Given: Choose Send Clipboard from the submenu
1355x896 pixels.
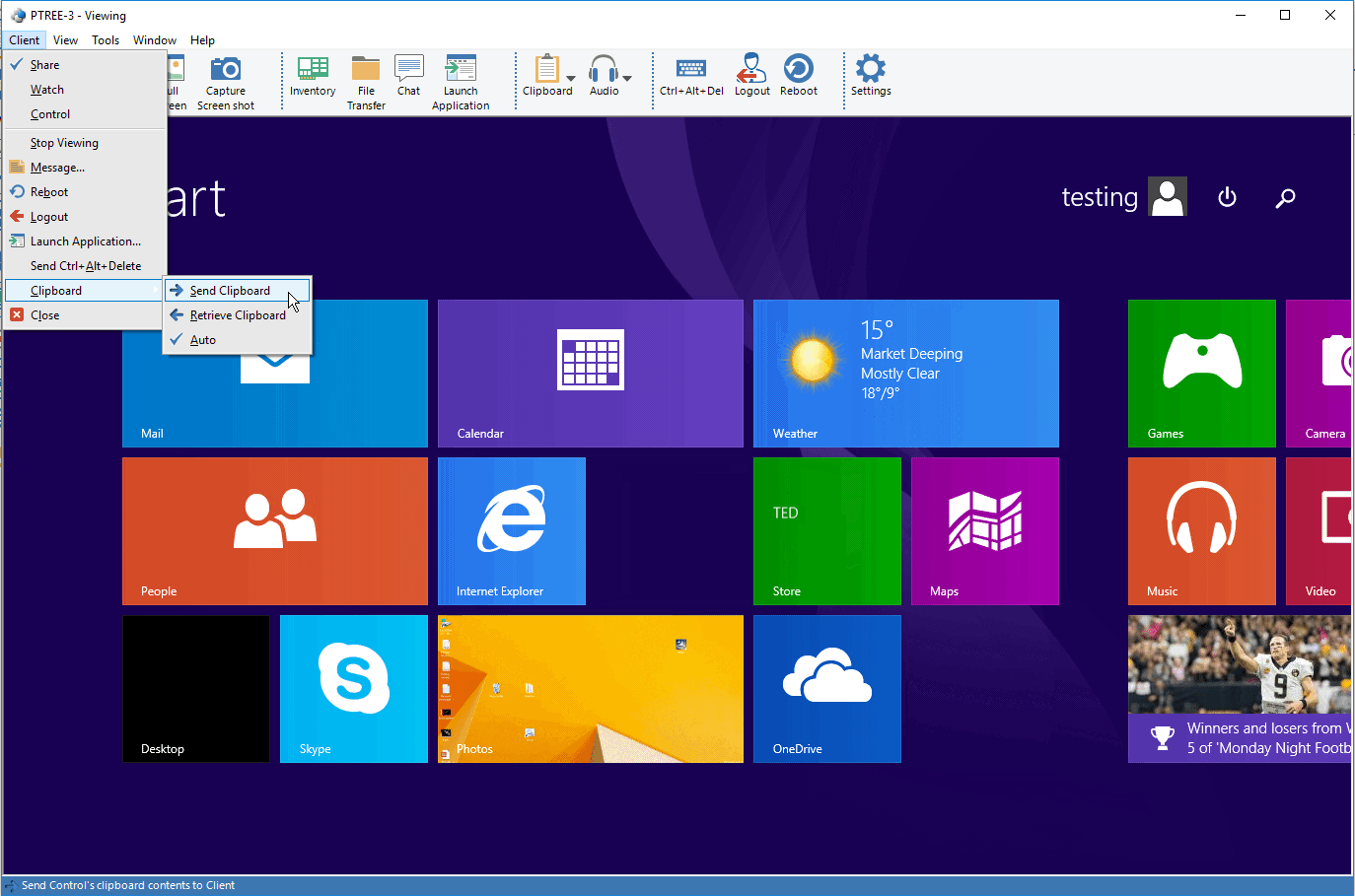Looking at the screenshot, I should 230,291.
